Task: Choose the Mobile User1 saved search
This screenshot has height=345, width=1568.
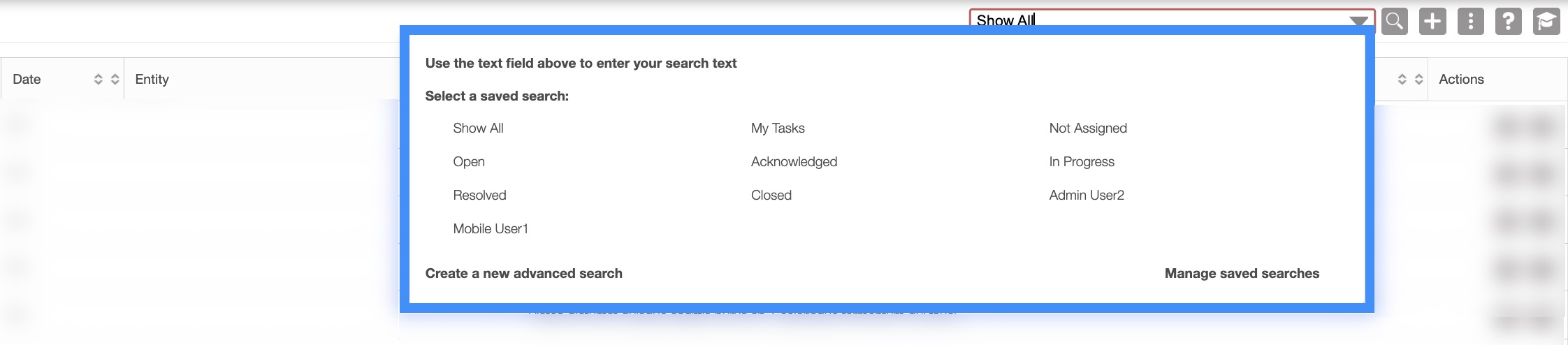Action: tap(491, 229)
